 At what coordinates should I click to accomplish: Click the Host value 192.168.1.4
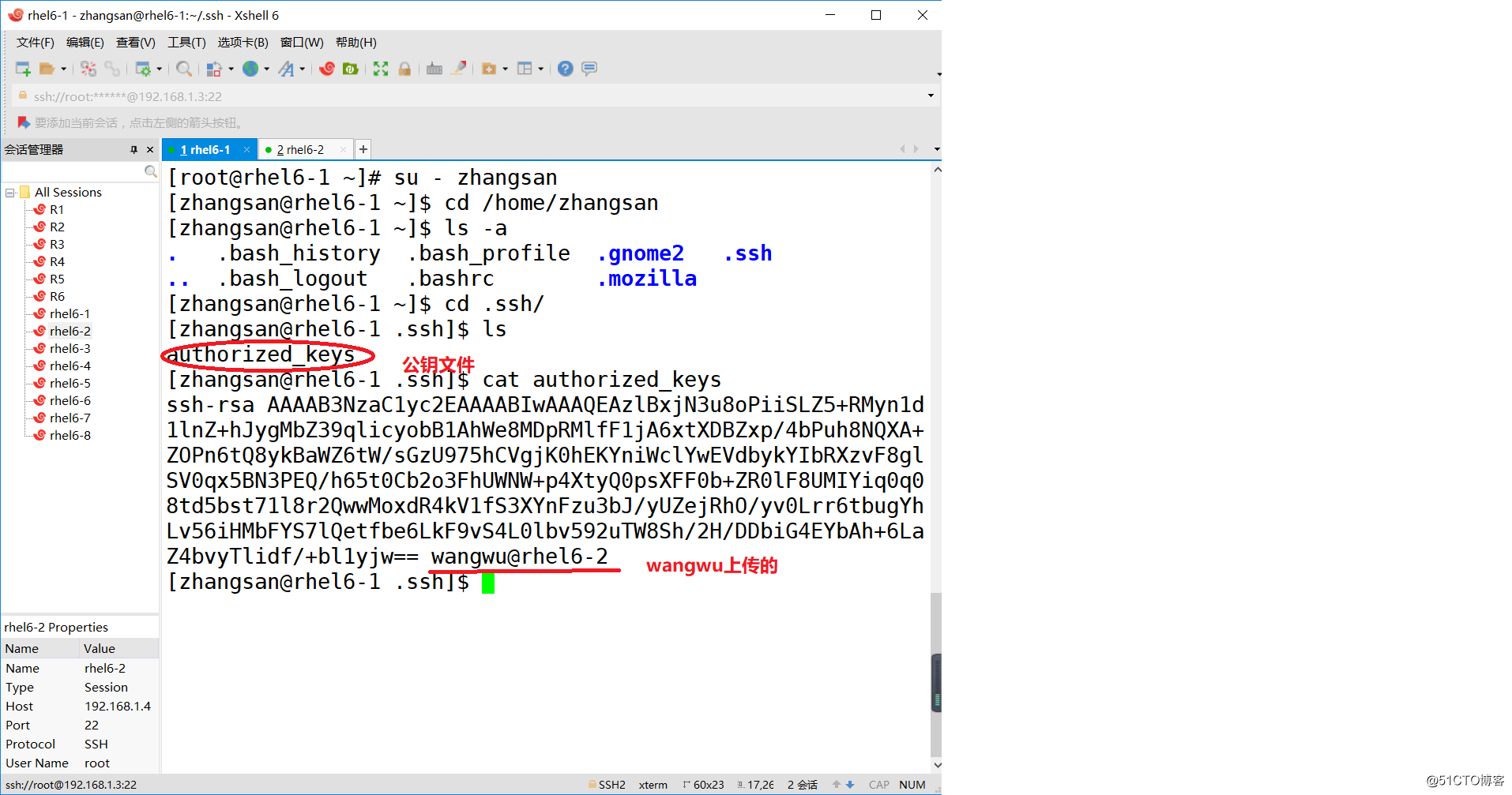coord(118,707)
